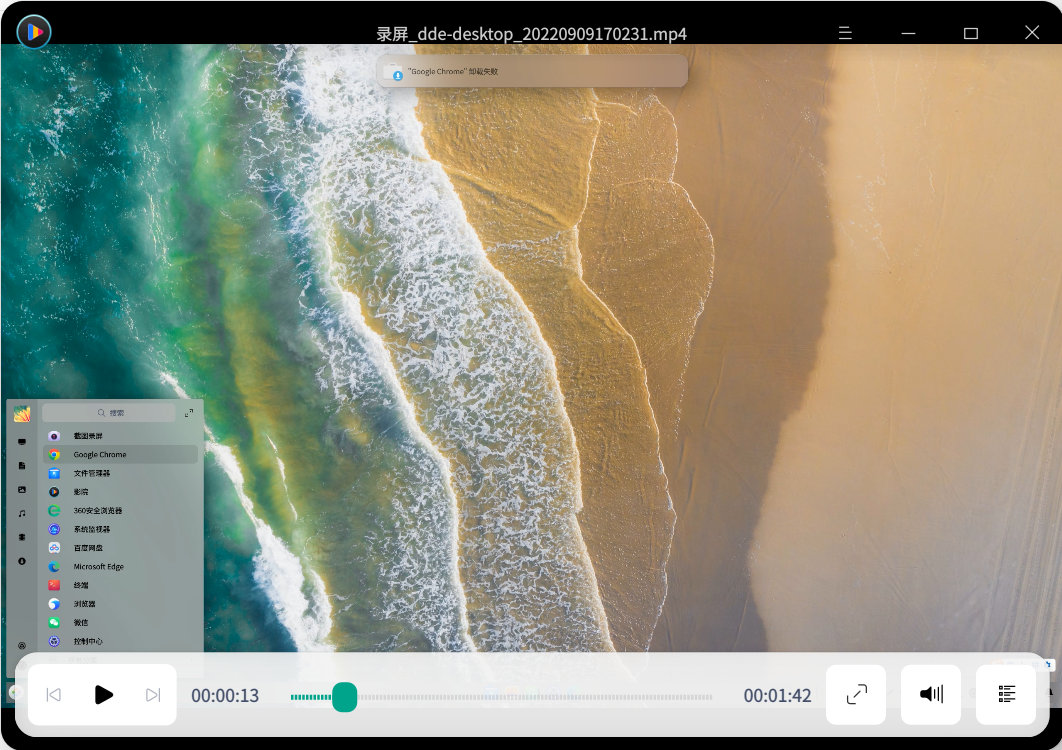Select Google Chrome in the launcher list

coord(100,455)
